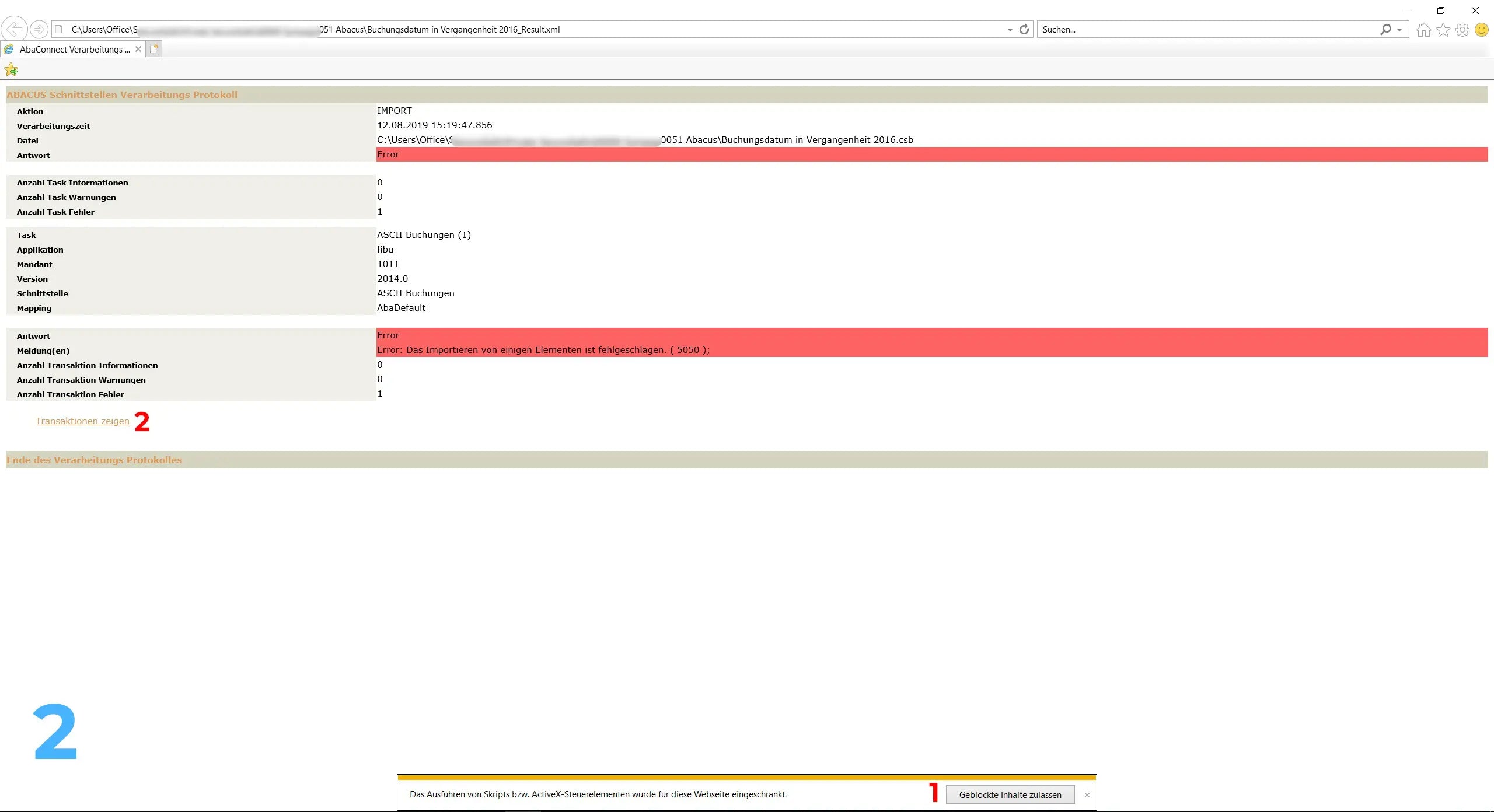This screenshot has width=1494, height=812.
Task: Open favorites with the star icon
Action: pyautogui.click(x=1443, y=30)
